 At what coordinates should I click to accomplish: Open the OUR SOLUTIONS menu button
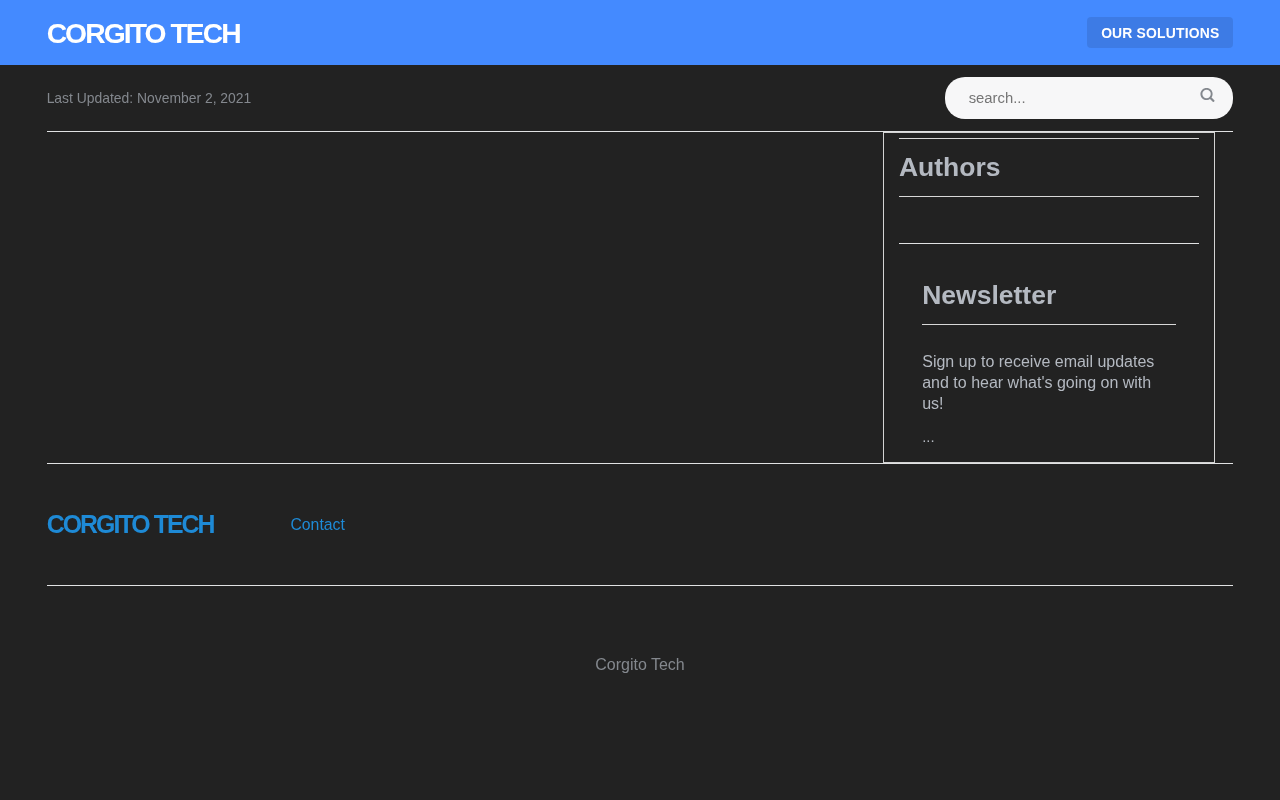(x=1160, y=33)
